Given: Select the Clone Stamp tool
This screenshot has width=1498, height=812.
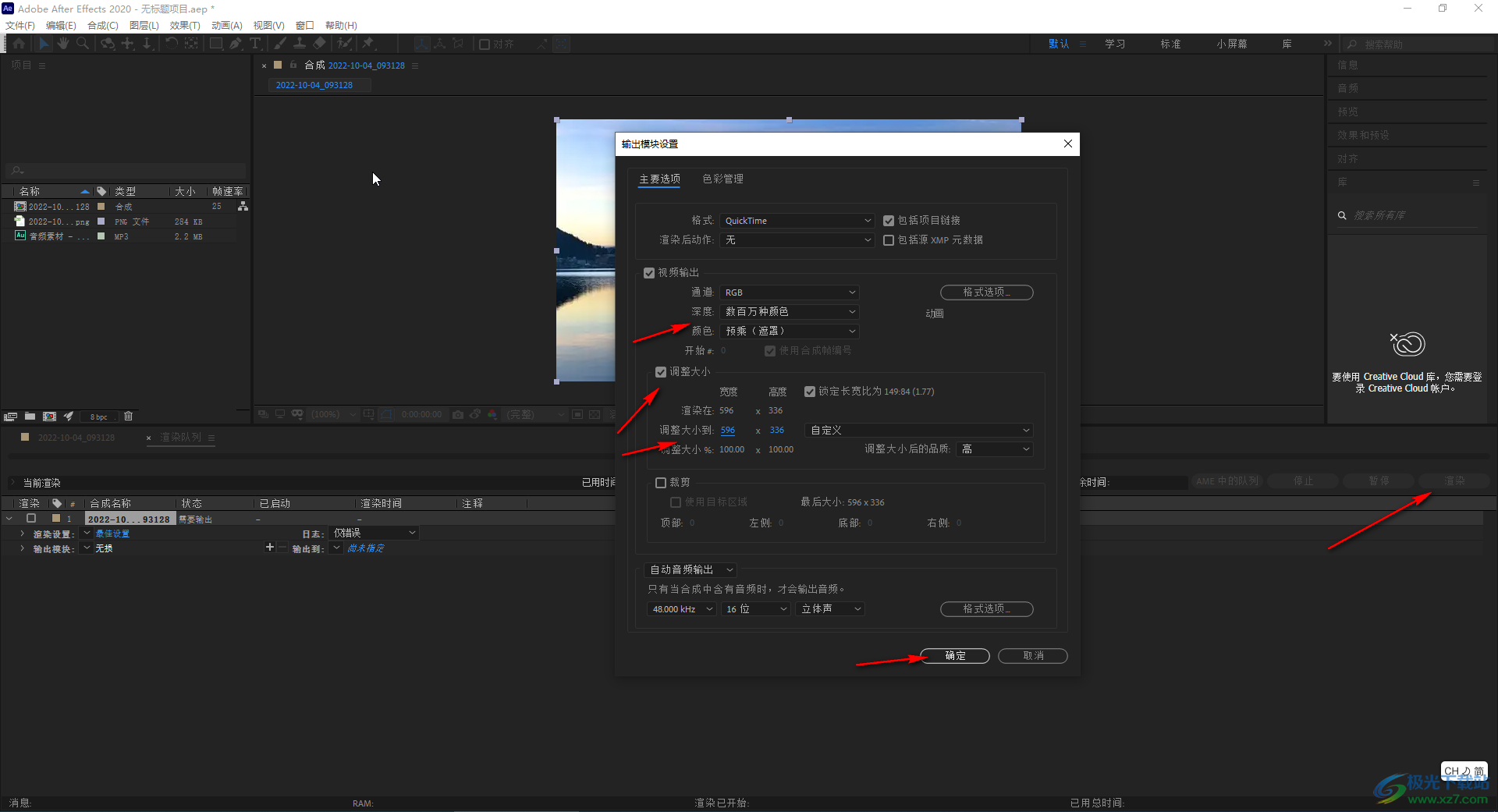Looking at the screenshot, I should pyautogui.click(x=300, y=44).
